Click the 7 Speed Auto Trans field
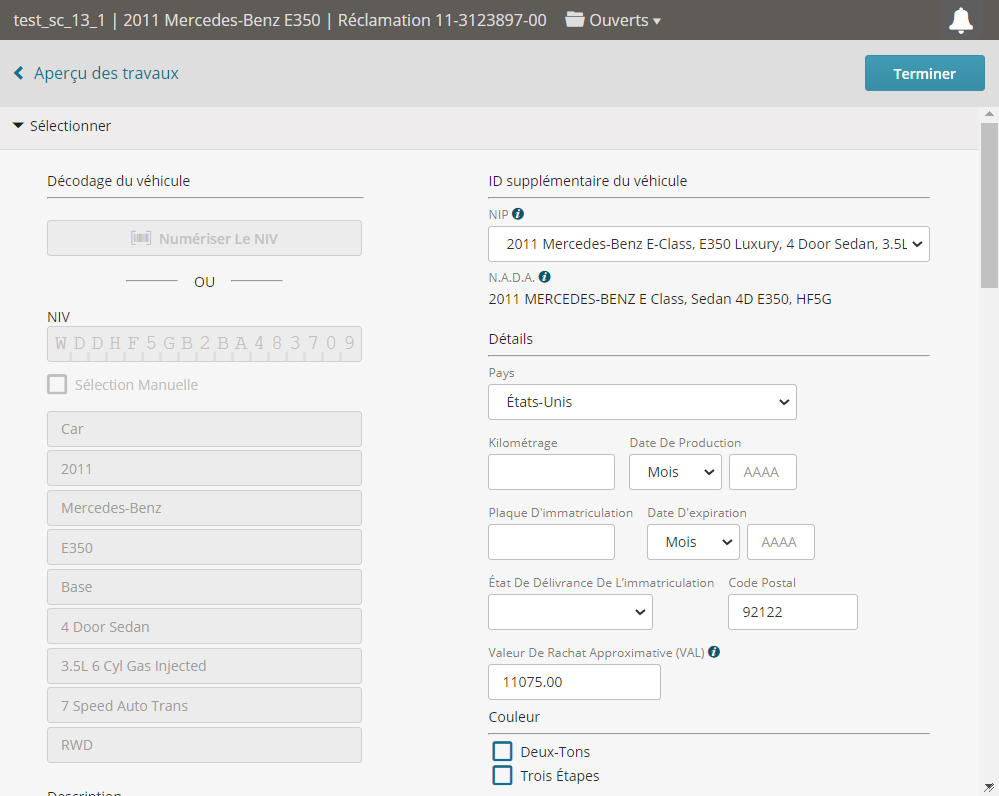This screenshot has height=796, width=999. 205,706
